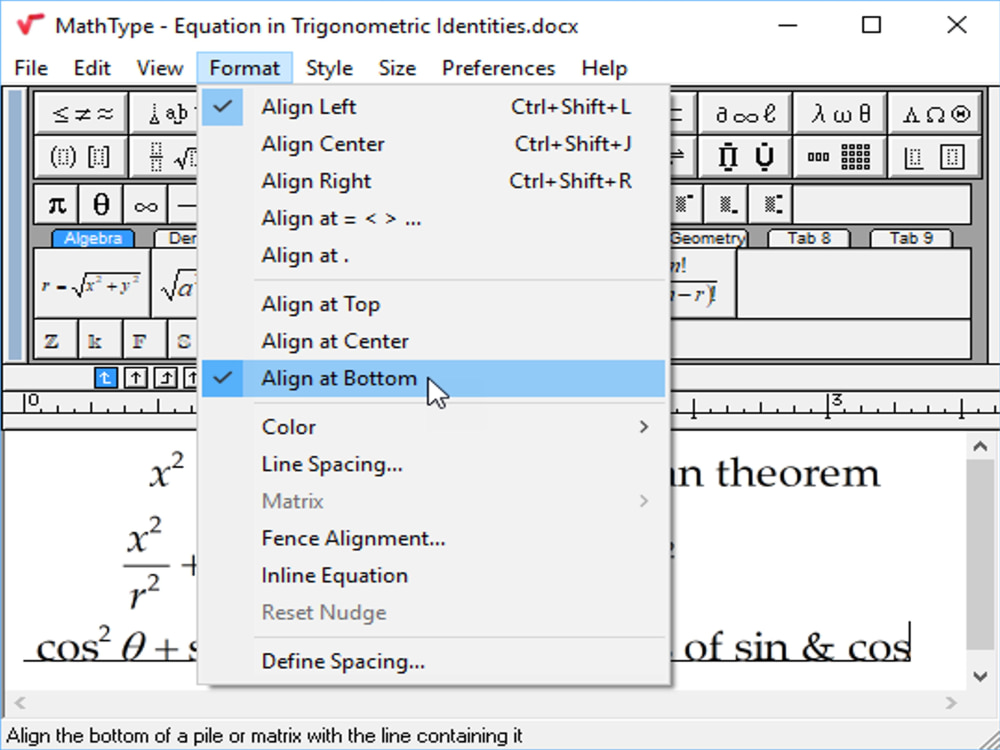1000x750 pixels.
Task: Switch to Tab 9
Action: point(911,238)
